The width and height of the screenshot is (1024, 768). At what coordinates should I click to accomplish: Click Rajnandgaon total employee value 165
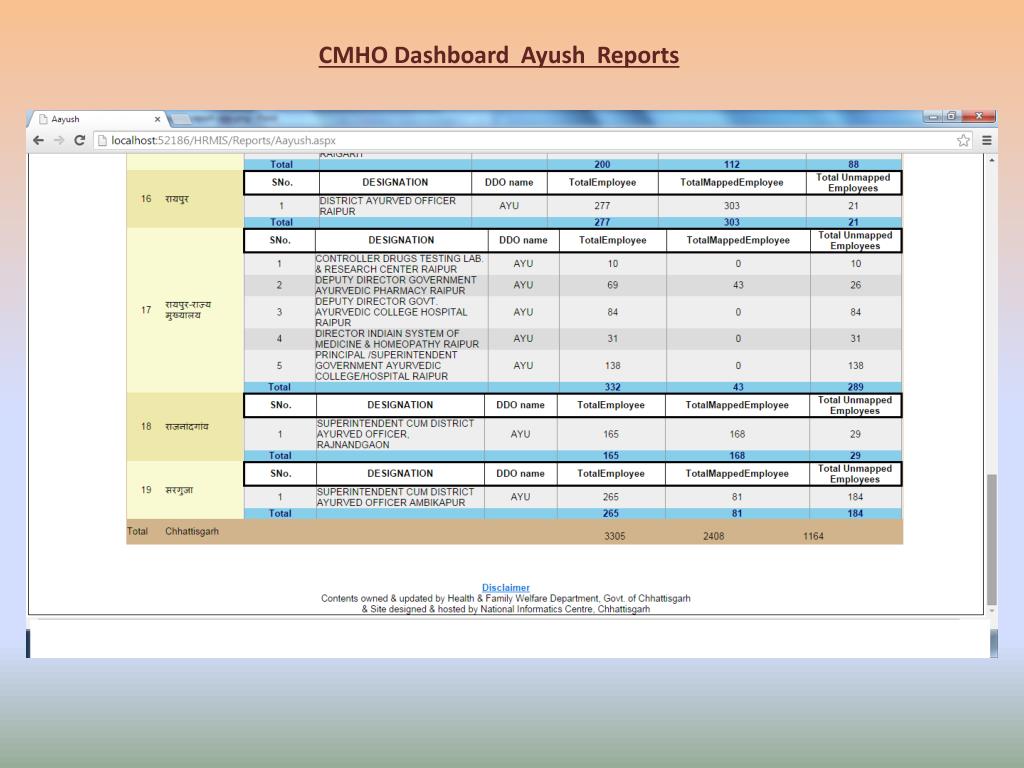pos(611,434)
